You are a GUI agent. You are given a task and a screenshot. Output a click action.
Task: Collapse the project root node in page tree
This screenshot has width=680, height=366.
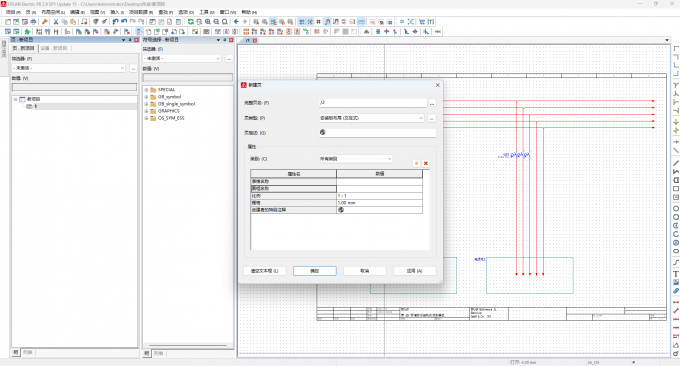click(x=15, y=99)
